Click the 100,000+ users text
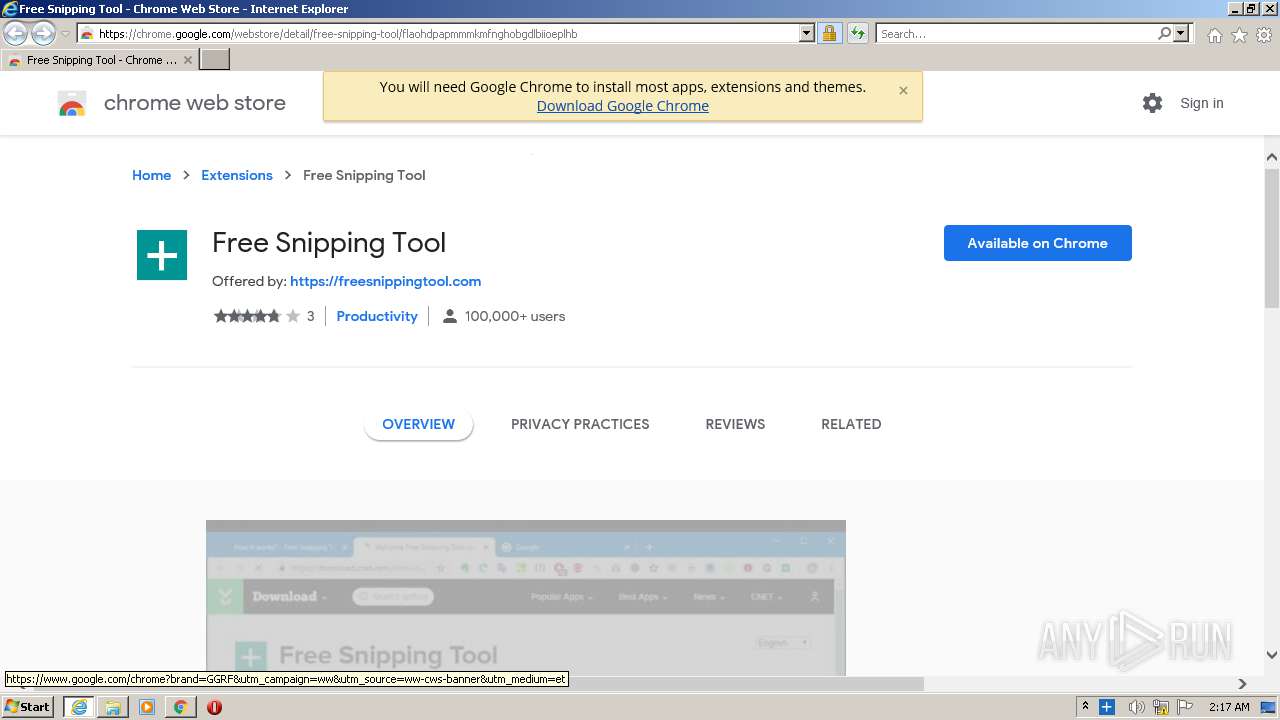1280x720 pixels. (x=515, y=316)
